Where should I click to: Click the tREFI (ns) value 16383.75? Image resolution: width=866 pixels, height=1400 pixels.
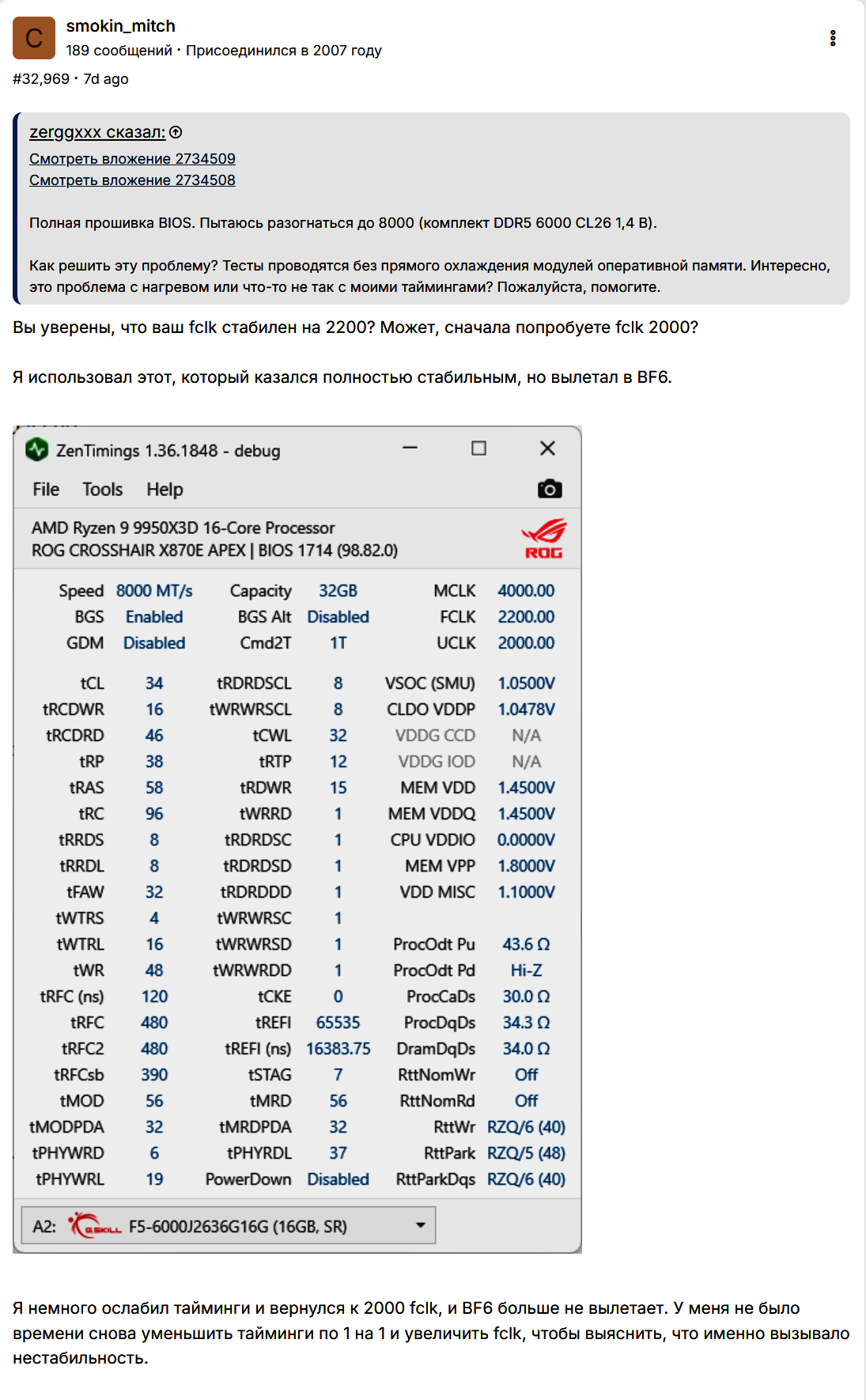pos(338,1049)
